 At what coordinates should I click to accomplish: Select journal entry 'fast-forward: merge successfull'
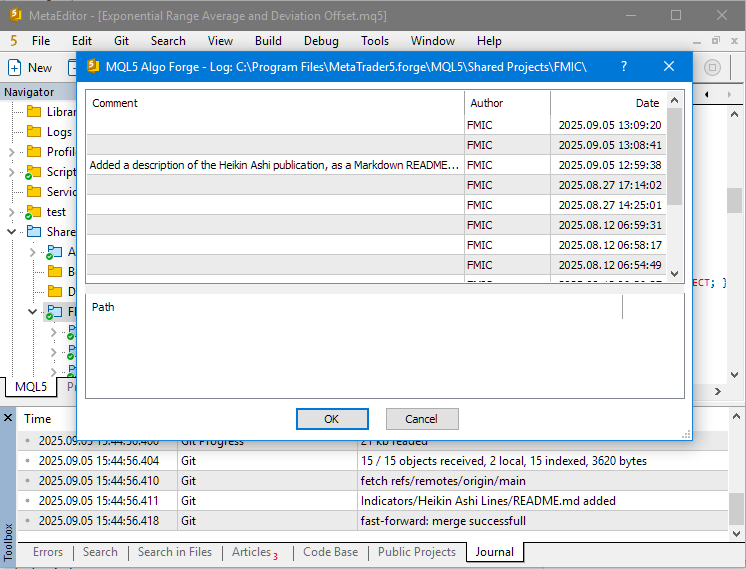pos(373,521)
